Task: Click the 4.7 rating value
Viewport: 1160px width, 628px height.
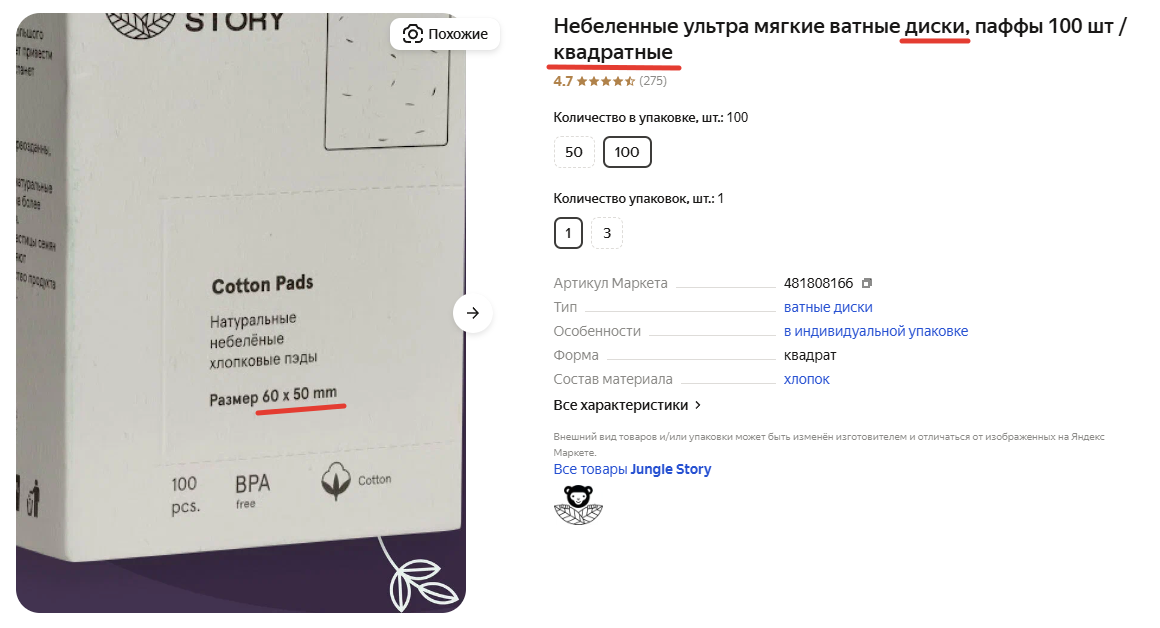Action: [563, 81]
